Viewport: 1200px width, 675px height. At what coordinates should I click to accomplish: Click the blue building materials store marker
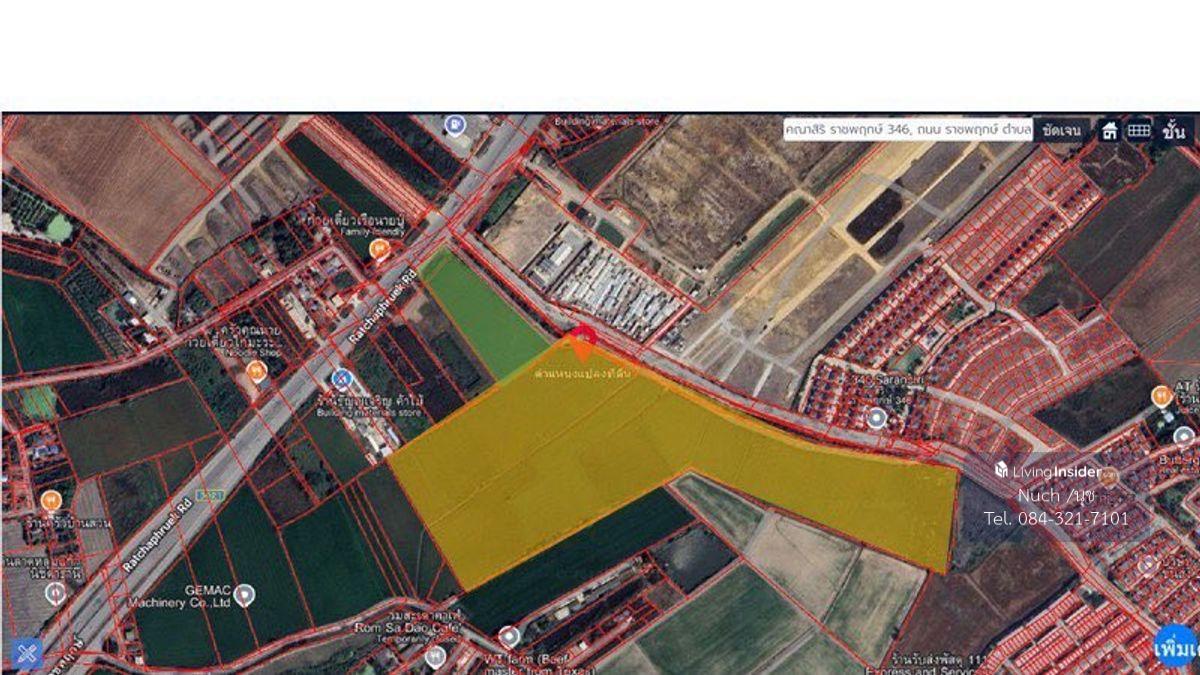point(342,379)
